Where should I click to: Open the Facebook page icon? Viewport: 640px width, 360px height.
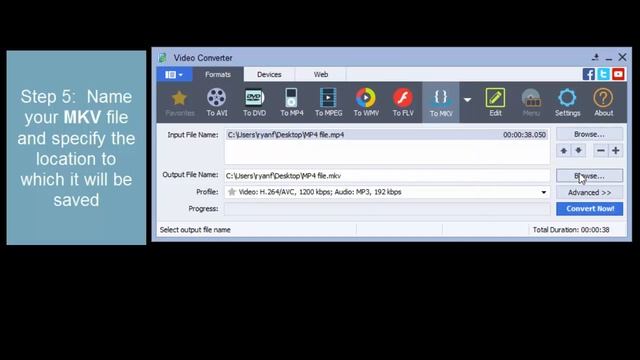[589, 74]
